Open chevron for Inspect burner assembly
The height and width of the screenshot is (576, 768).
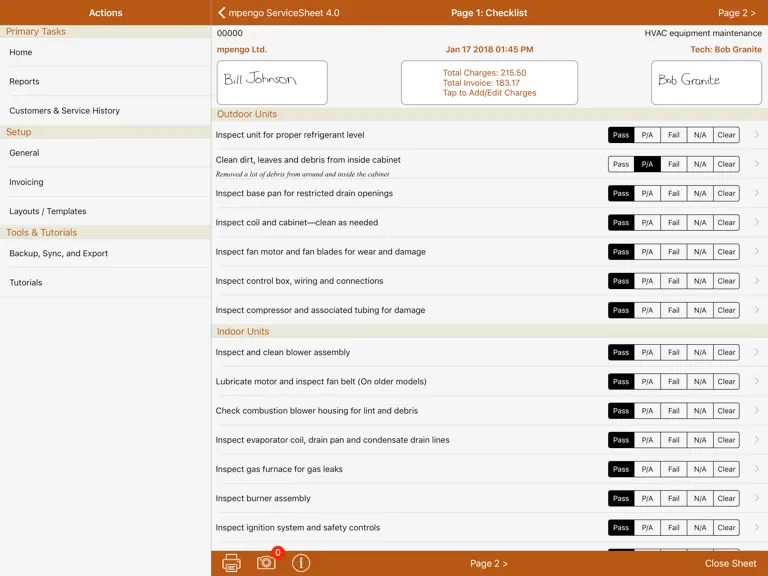click(x=756, y=498)
